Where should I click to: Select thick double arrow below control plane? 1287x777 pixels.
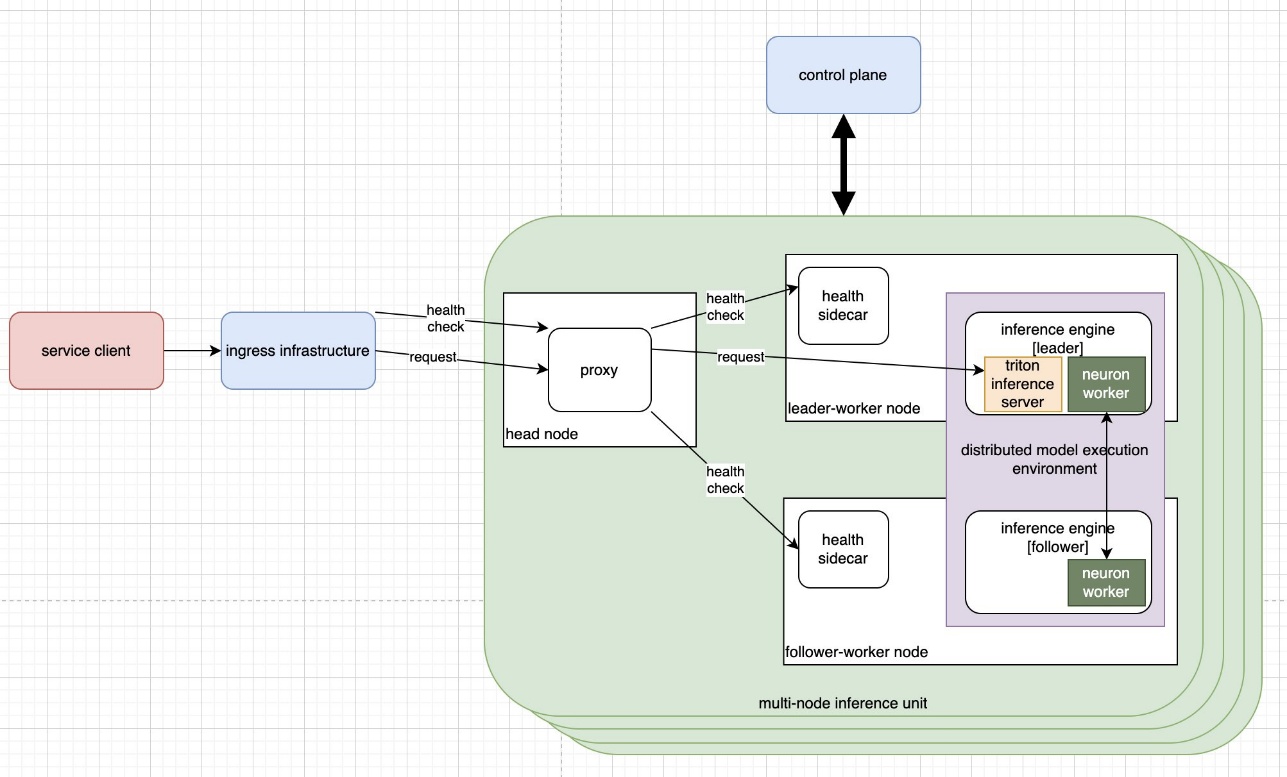coord(844,165)
